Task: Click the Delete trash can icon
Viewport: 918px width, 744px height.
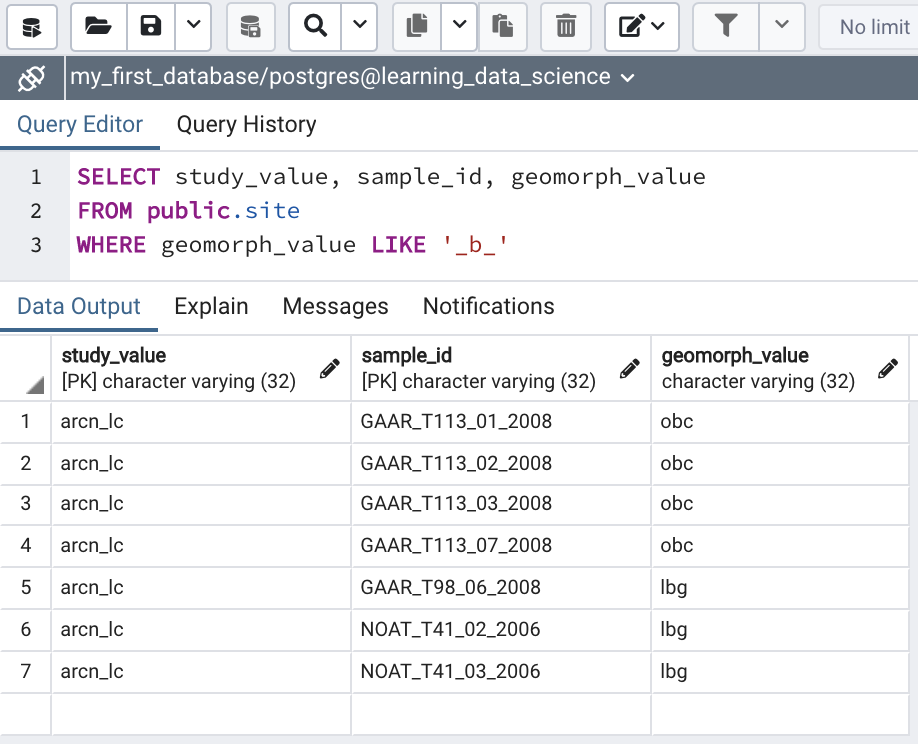Action: click(x=566, y=26)
